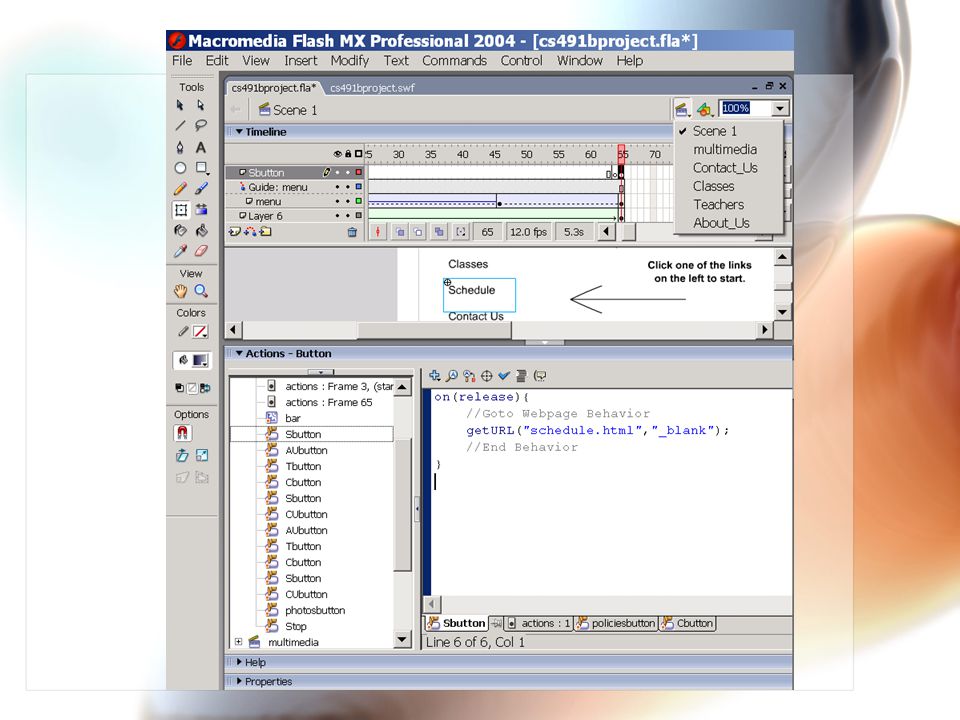
Task: Click the Insert Target Path crosshair icon
Action: [487, 375]
